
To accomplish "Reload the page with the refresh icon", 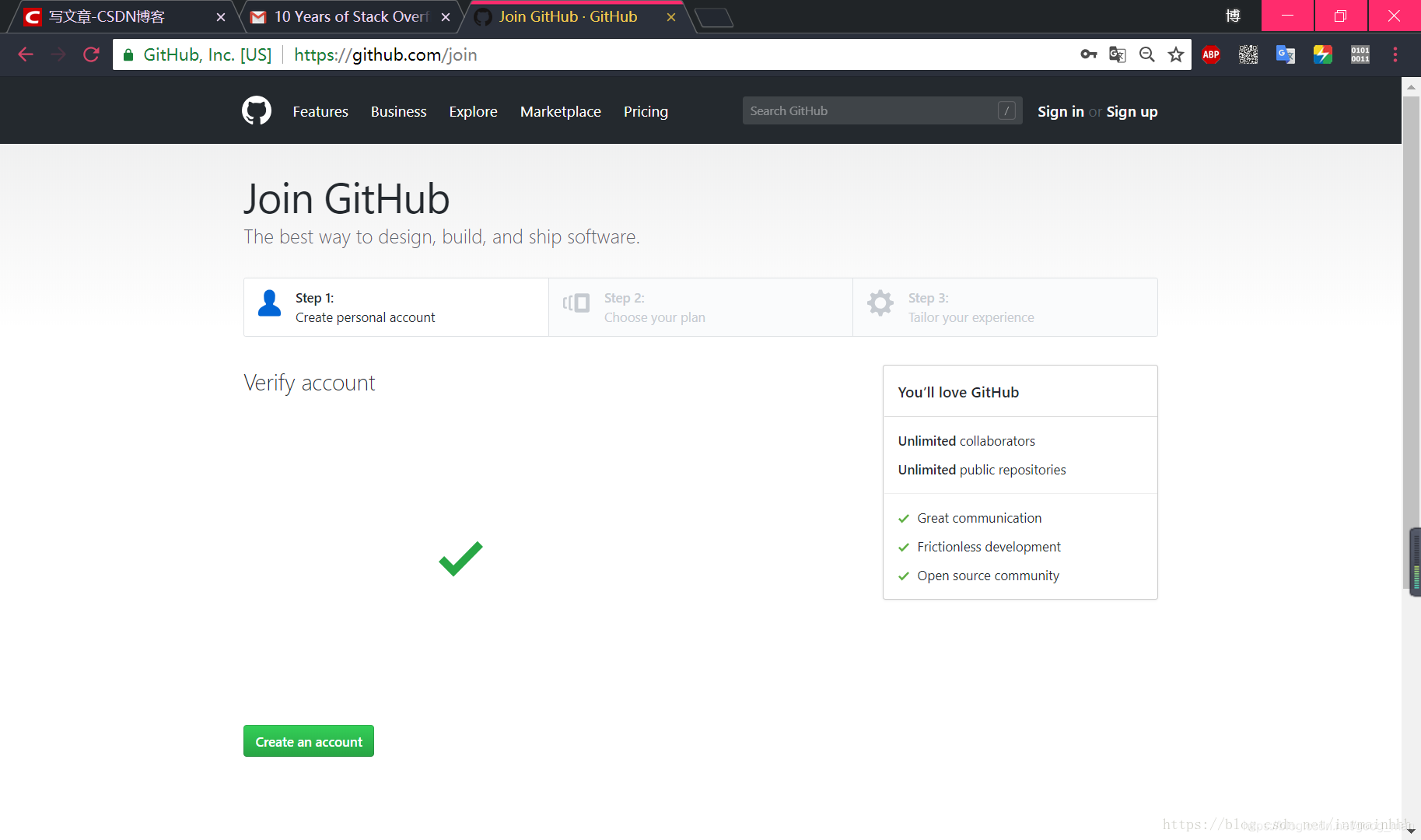I will [x=91, y=54].
